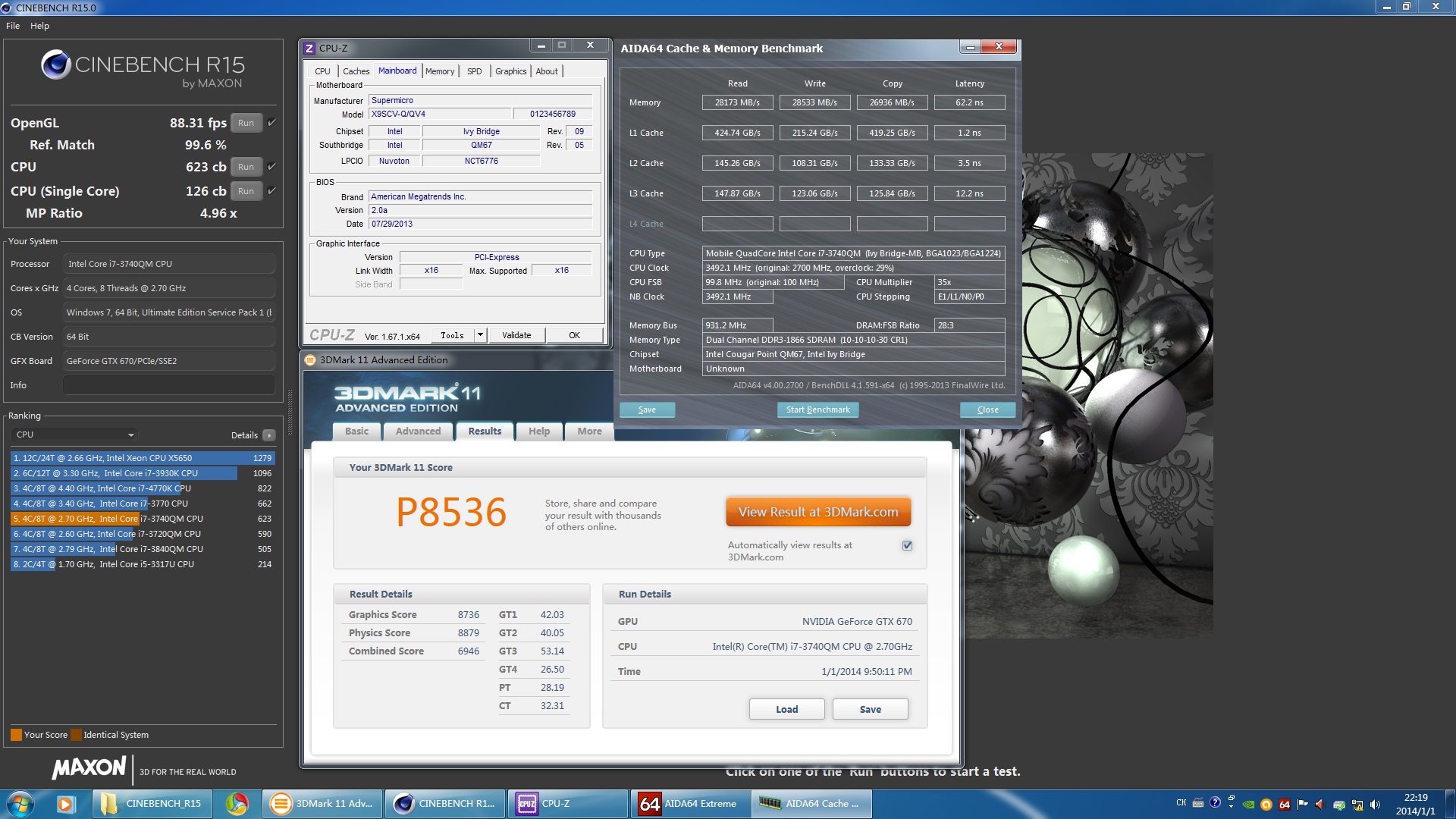Image resolution: width=1456 pixels, height=819 pixels.
Task: Open the Cinebench Help menu
Action: click(39, 26)
